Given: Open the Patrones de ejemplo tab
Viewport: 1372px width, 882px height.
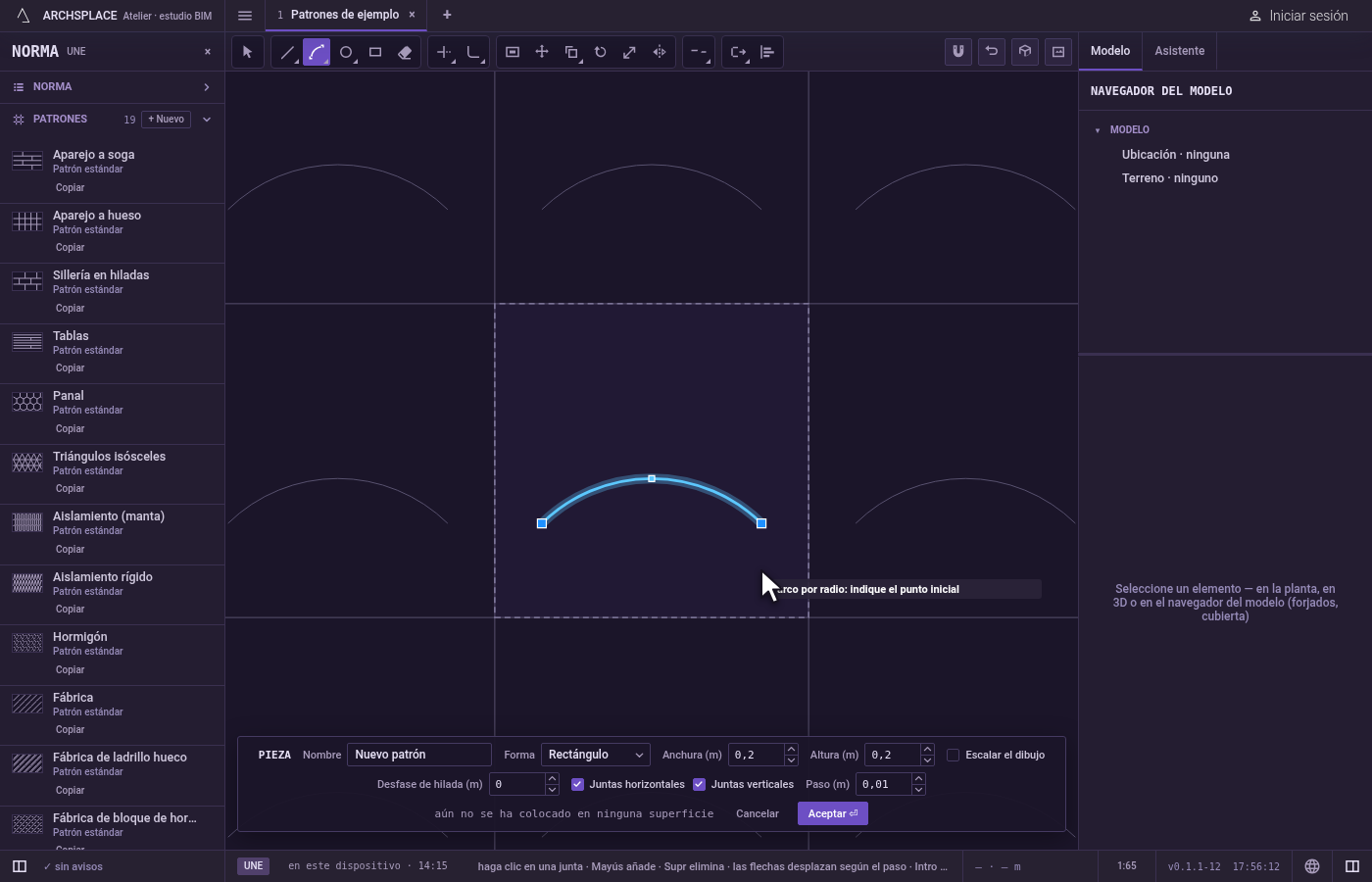Looking at the screenshot, I should pos(345,15).
